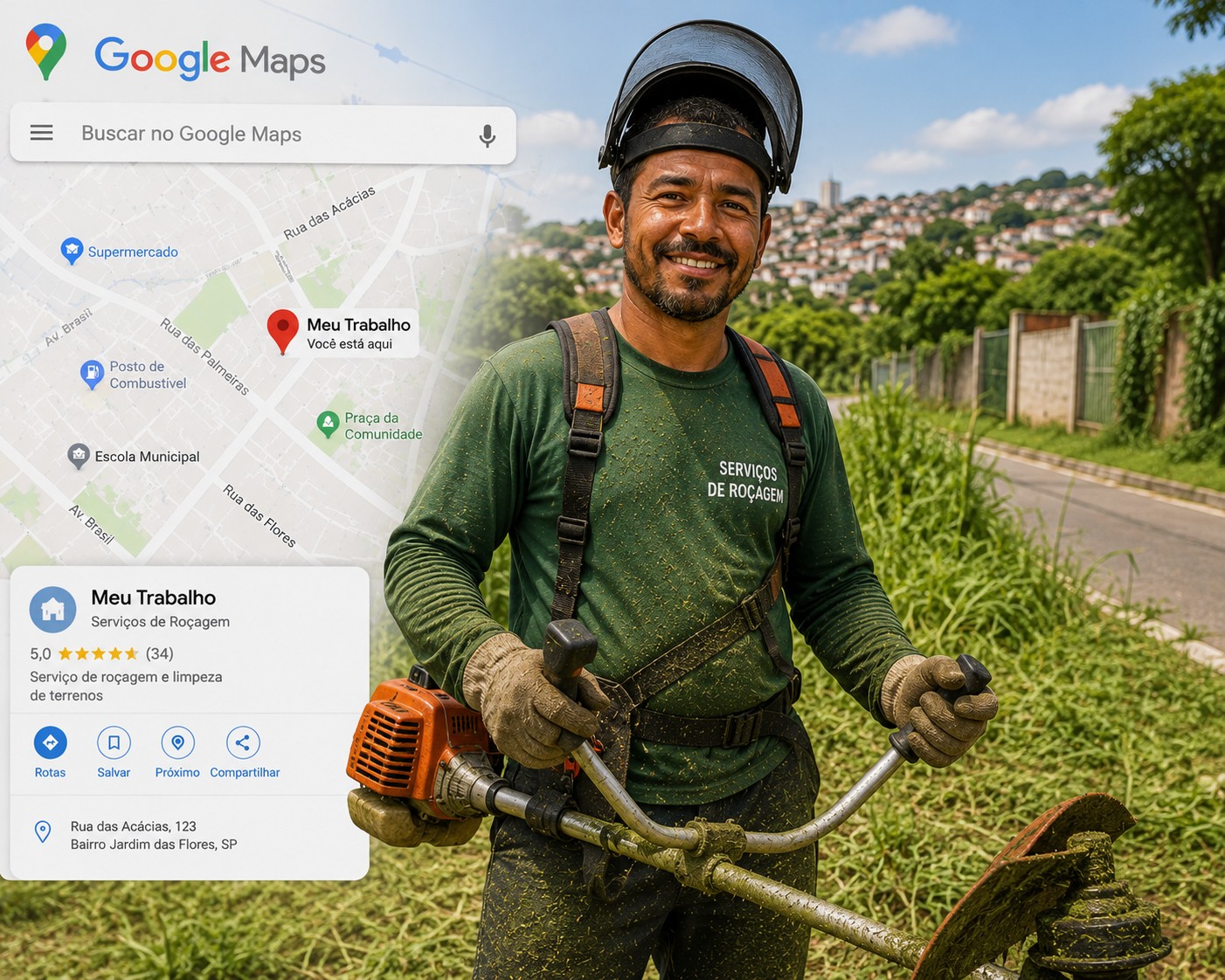Viewport: 1225px width, 980px height.
Task: Click the Meu Trabalho card title
Action: coord(154,597)
